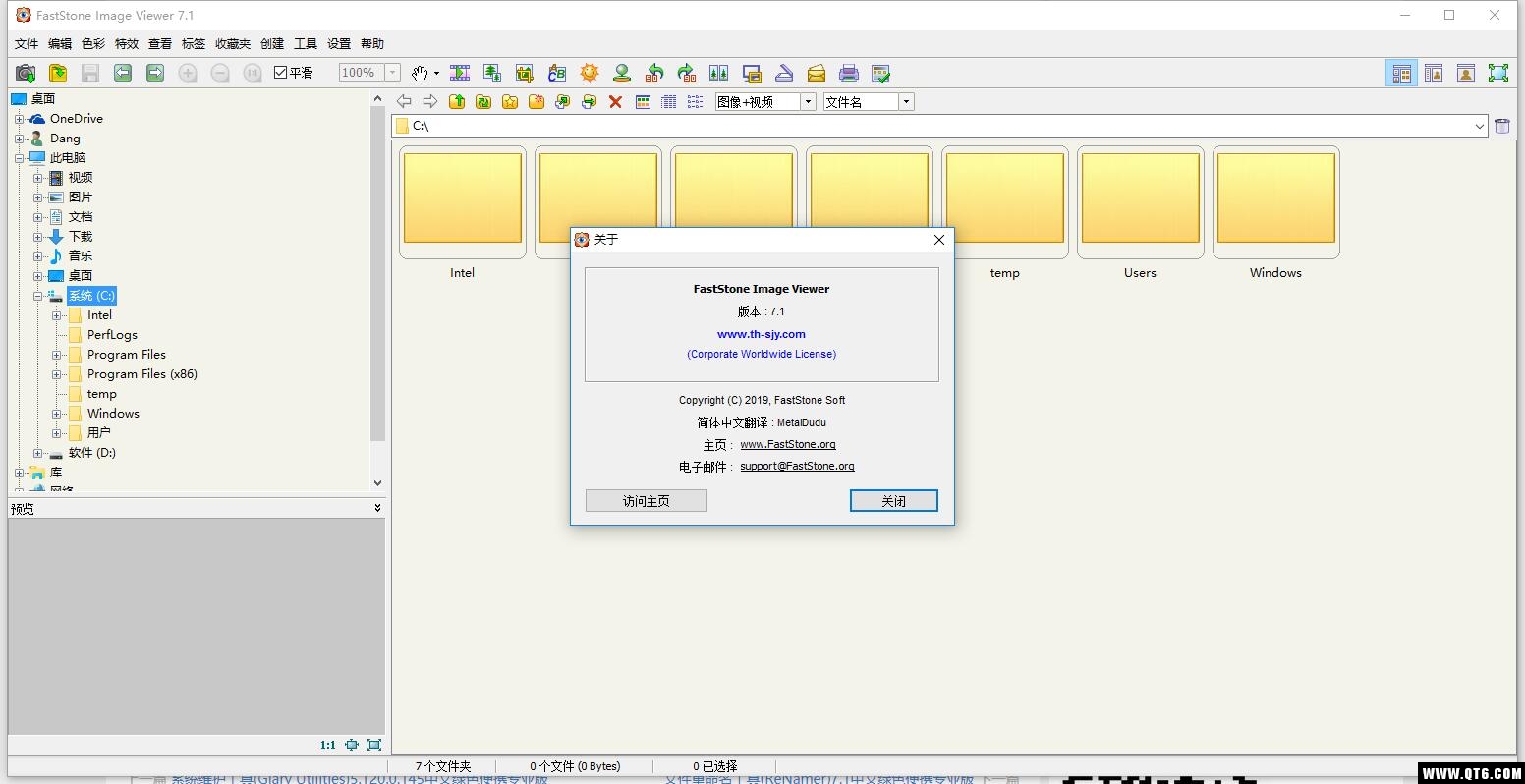Open the 文件名 sort dropdown
Screen dimensions: 1525x784
click(x=907, y=101)
